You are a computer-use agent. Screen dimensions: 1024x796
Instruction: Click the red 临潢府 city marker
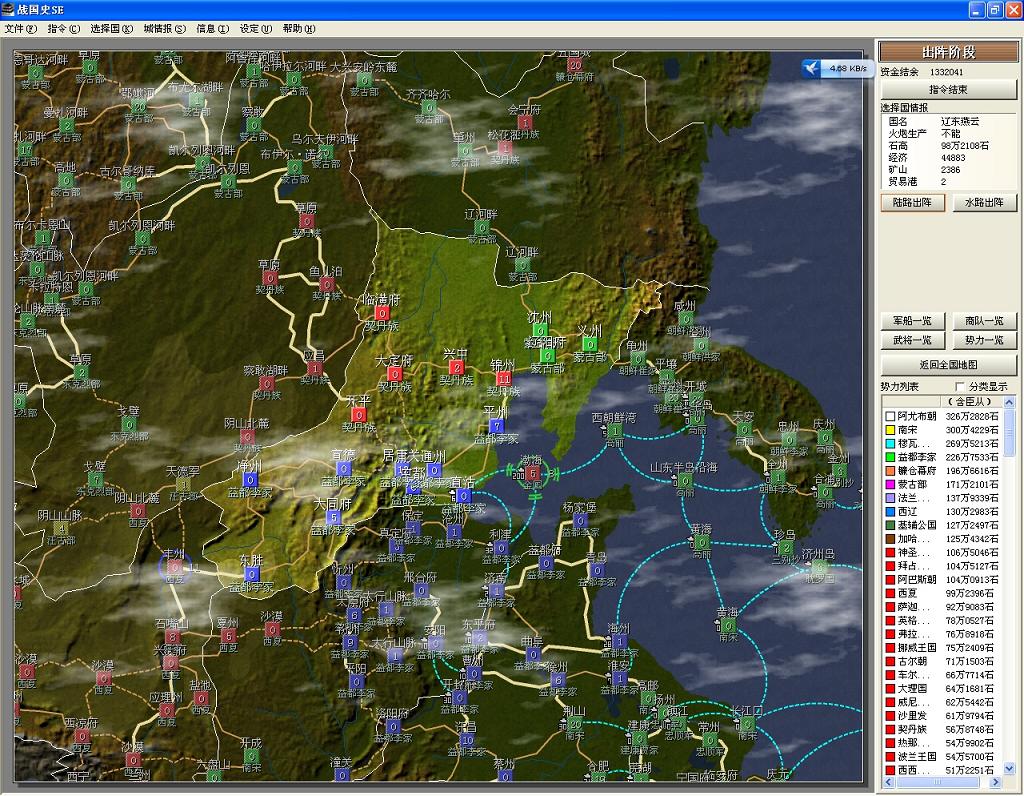click(382, 312)
